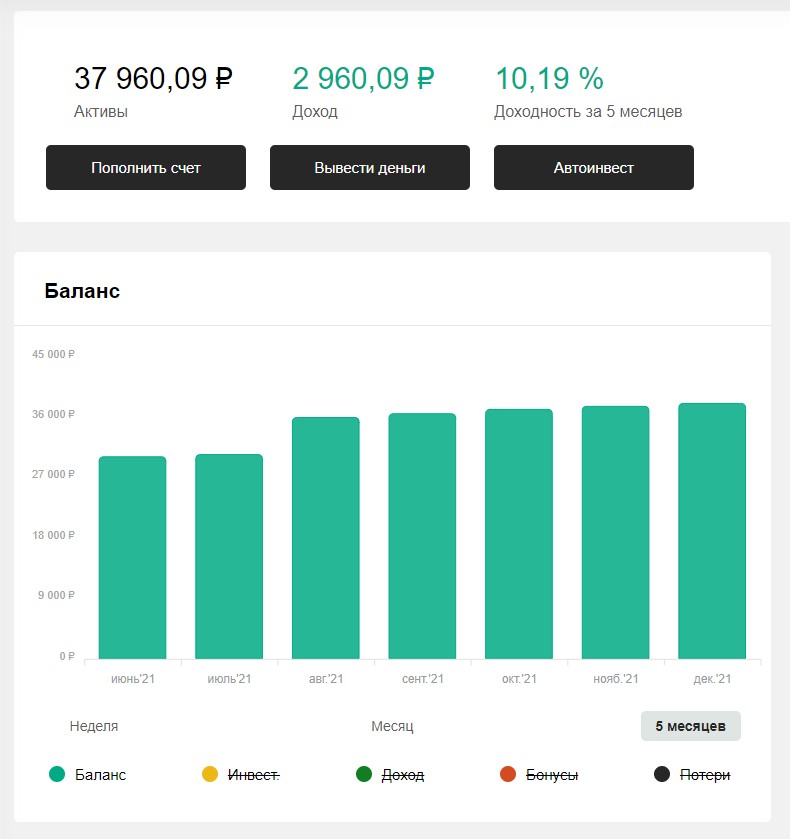The image size is (790, 839).
Task: Show the Потери series label
Action: point(705,775)
